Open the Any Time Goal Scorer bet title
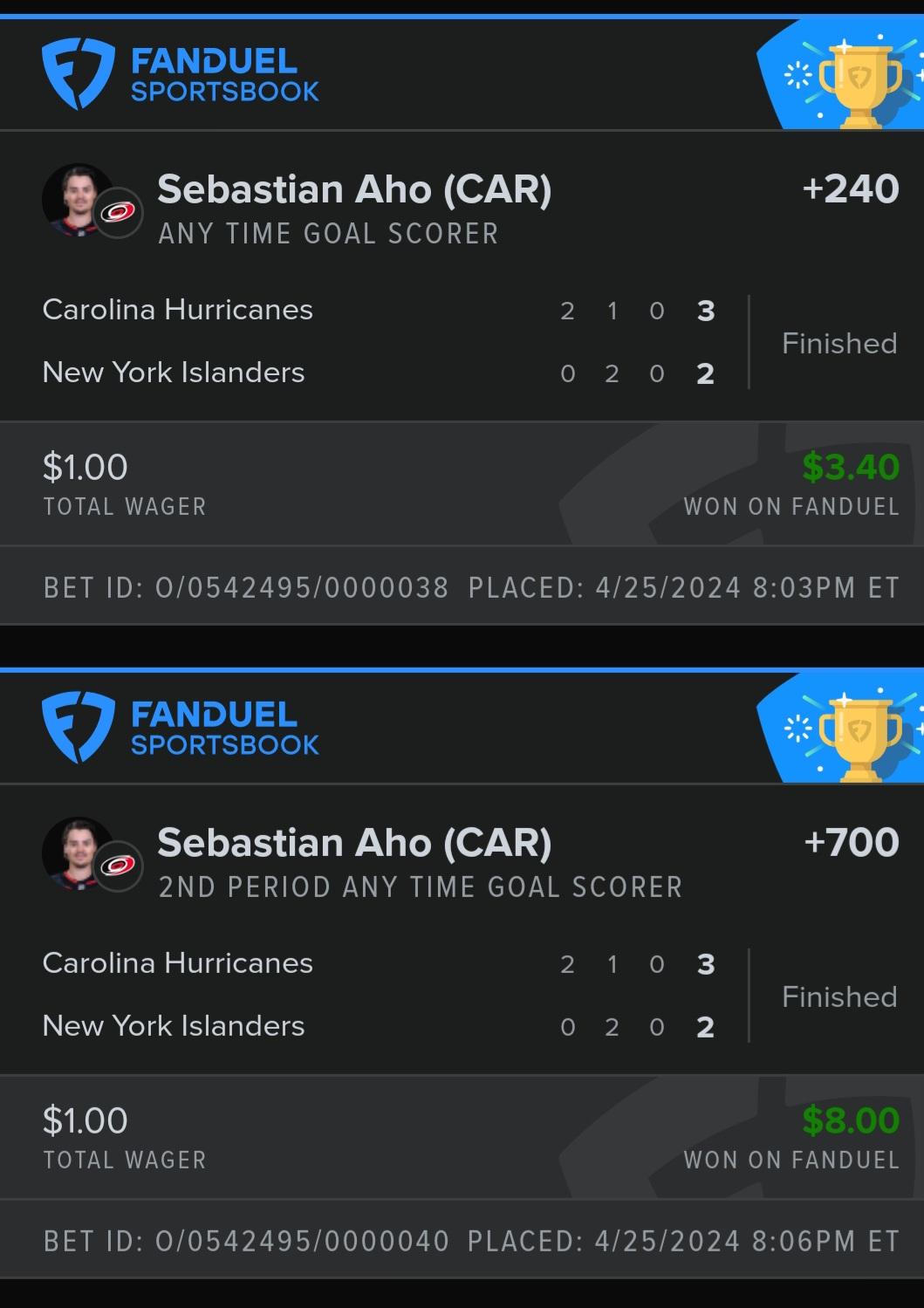Image resolution: width=924 pixels, height=1308 pixels. pos(328,234)
